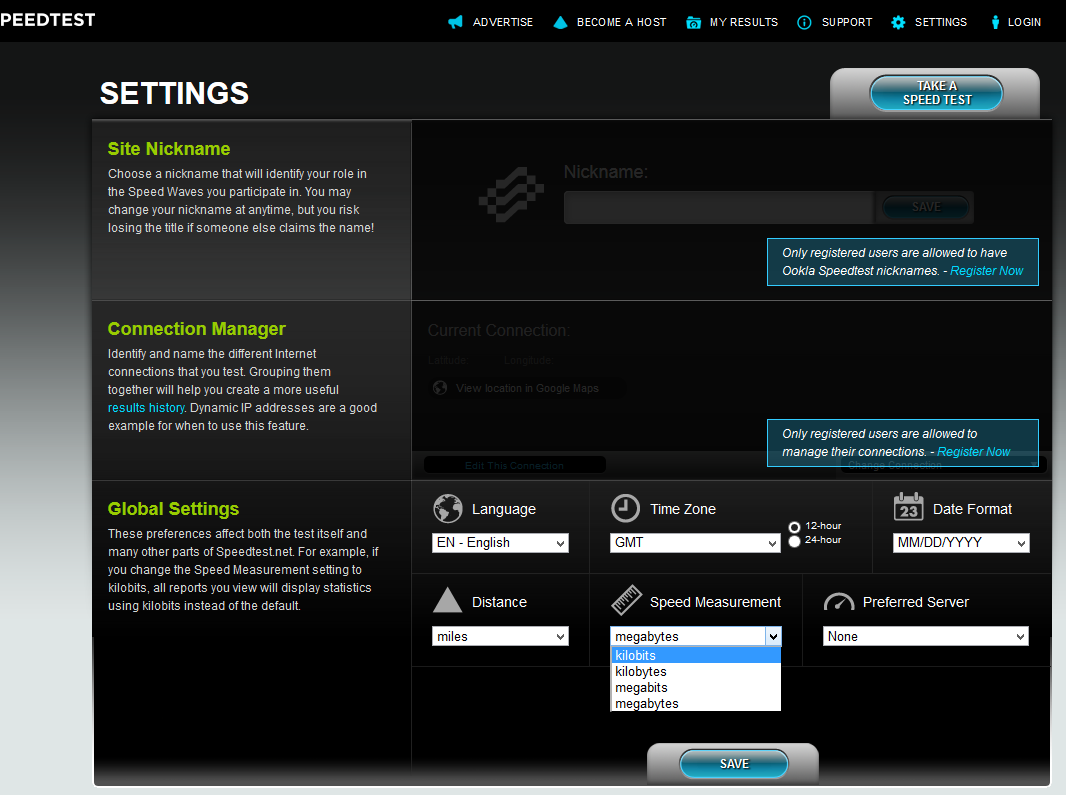Open the GMT time zone dropdown
The height and width of the screenshot is (795, 1066).
[695, 543]
